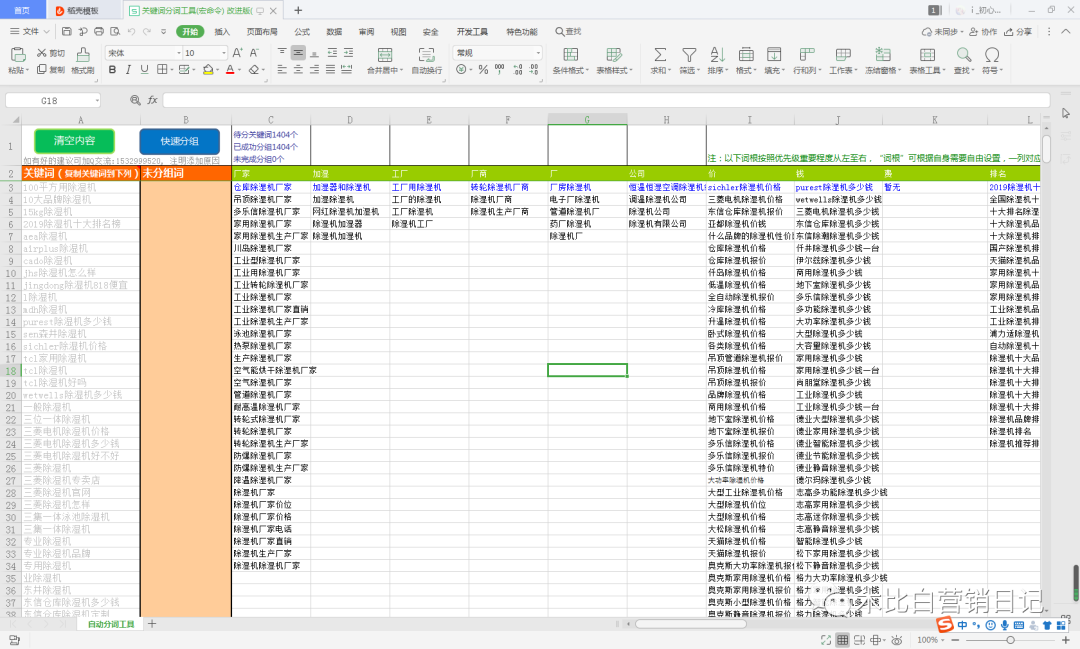This screenshot has height=649, width=1080.
Task: Toggle center horizontal alignment
Action: point(298,70)
